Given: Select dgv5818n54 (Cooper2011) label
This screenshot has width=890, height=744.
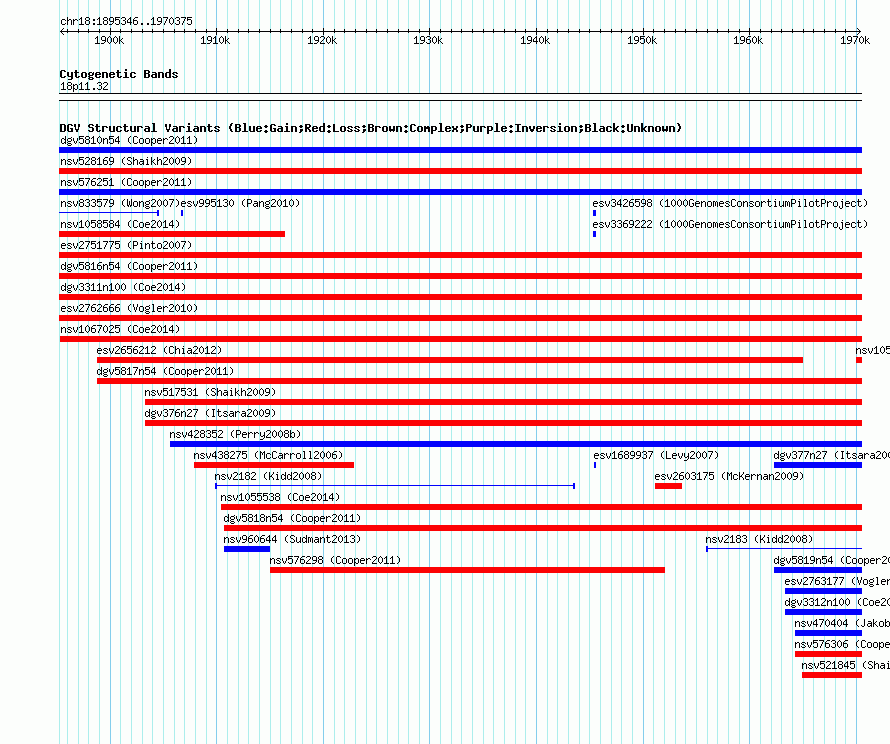Looking at the screenshot, I should 292,518.
